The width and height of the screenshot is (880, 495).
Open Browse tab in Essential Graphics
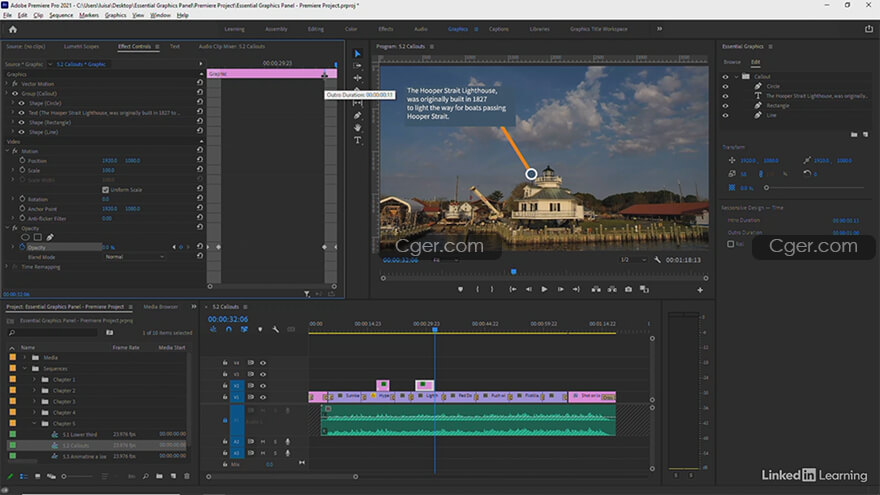[x=732, y=62]
